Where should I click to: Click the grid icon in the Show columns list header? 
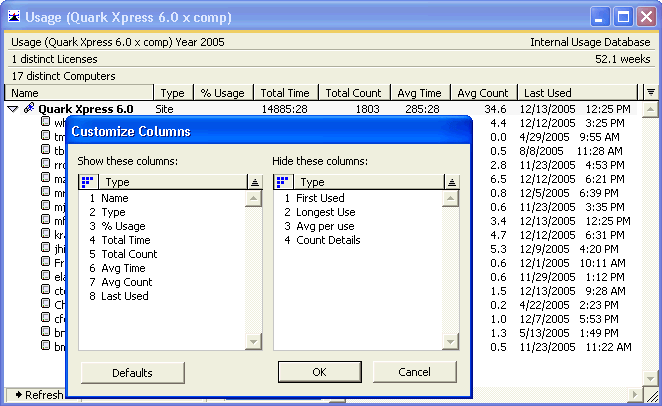click(x=88, y=182)
